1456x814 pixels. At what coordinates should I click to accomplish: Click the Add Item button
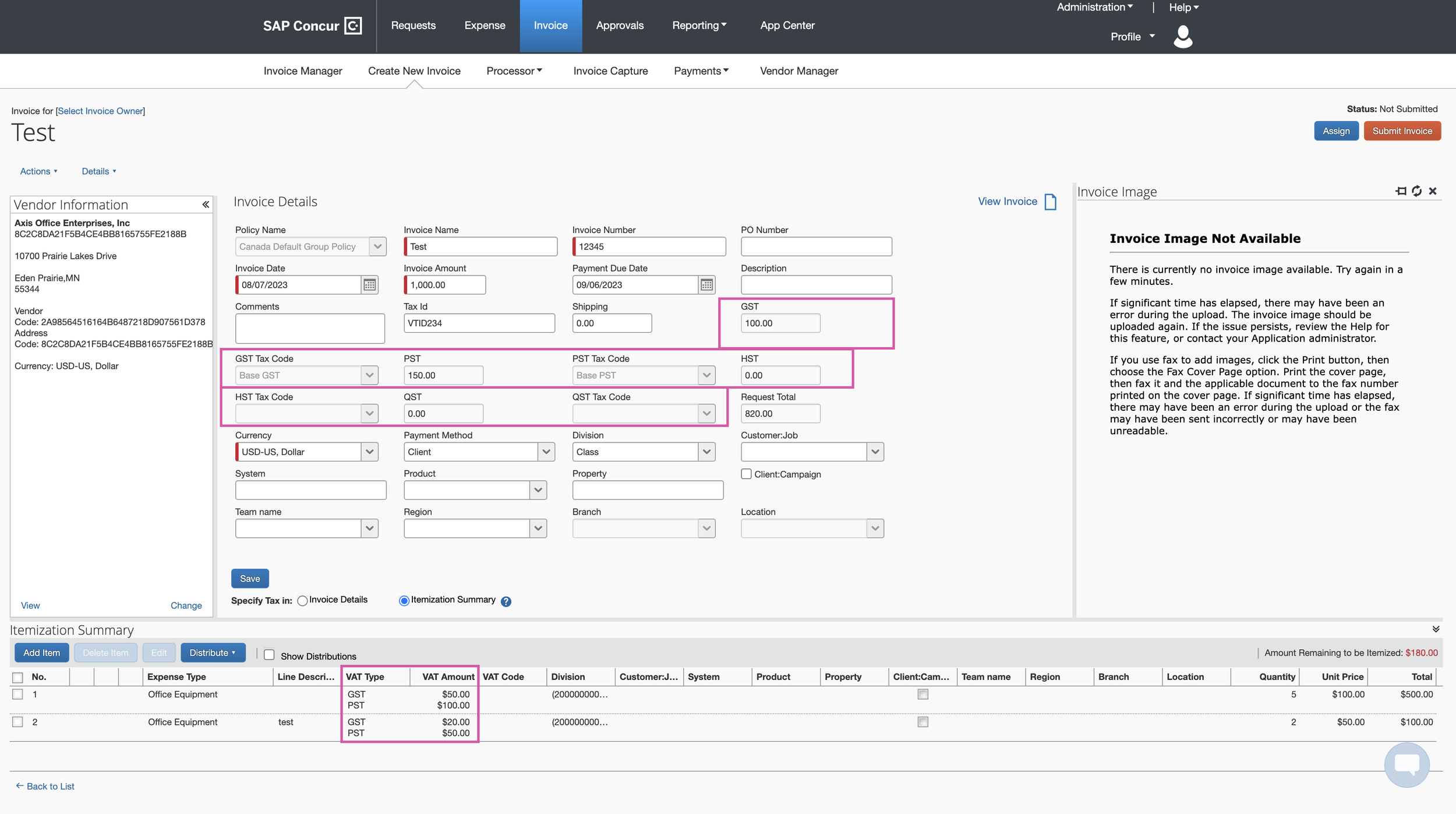pos(41,653)
